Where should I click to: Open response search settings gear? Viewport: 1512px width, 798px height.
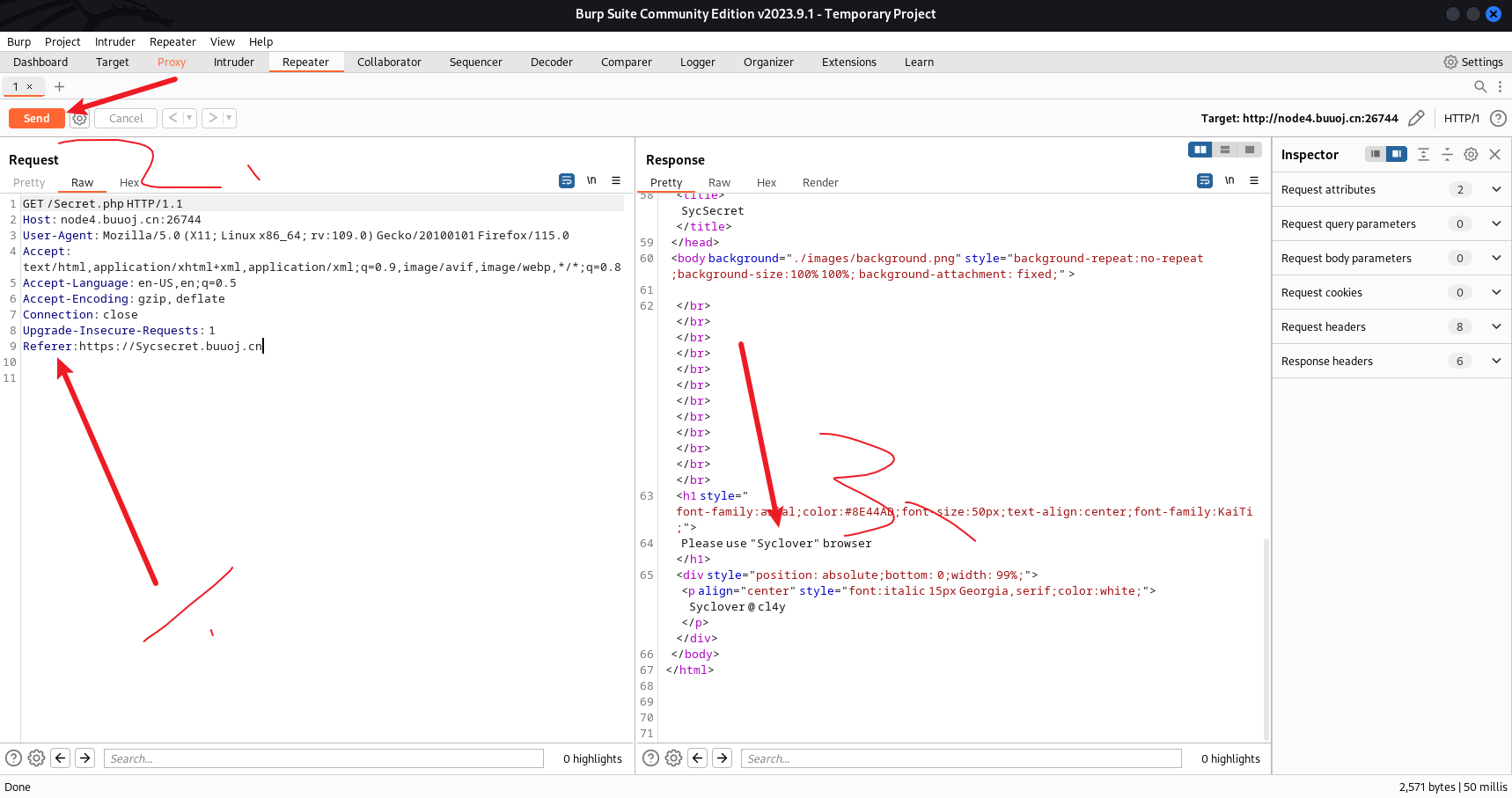click(x=673, y=758)
